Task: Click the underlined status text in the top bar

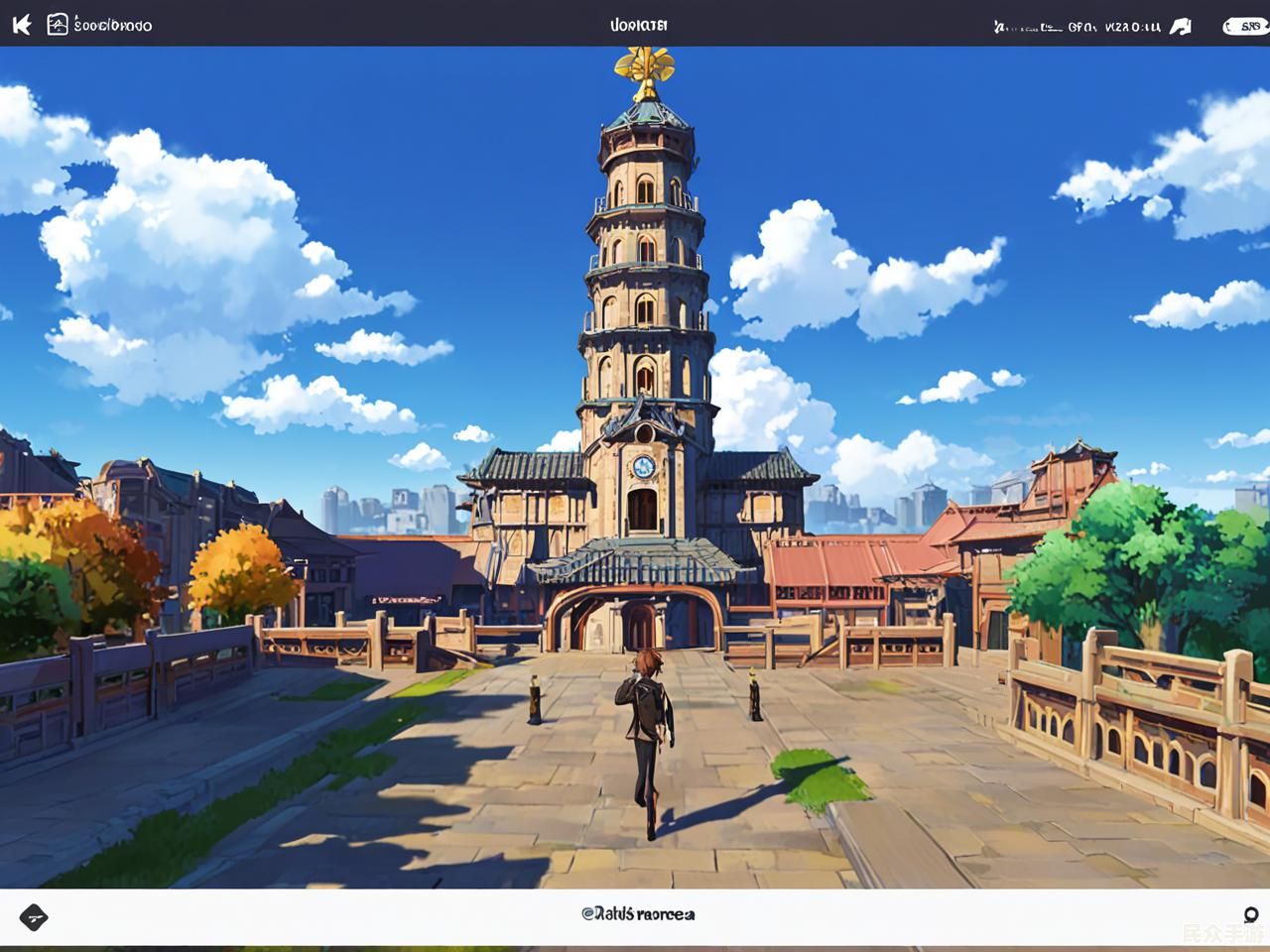Action: (1028, 28)
